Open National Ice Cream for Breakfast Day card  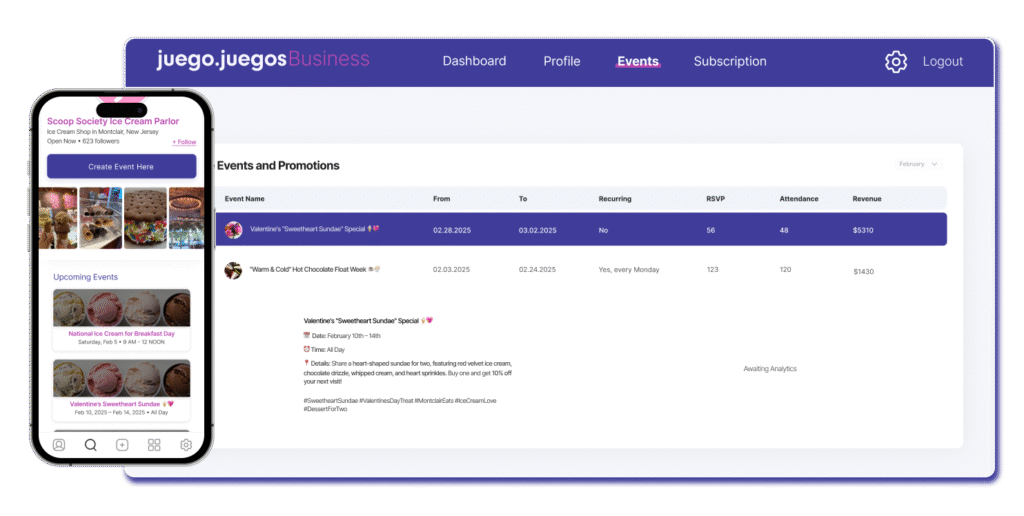click(x=121, y=320)
